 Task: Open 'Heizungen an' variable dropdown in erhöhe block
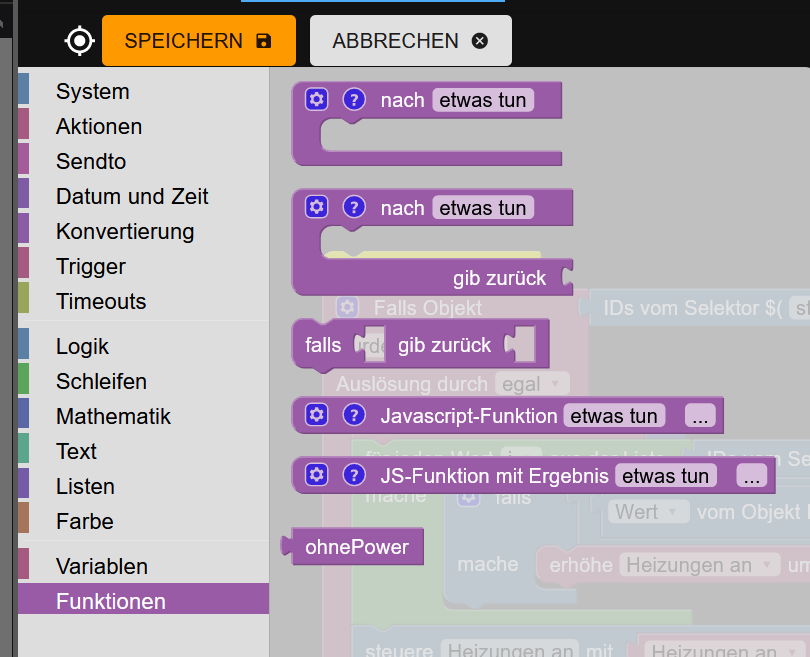(699, 565)
